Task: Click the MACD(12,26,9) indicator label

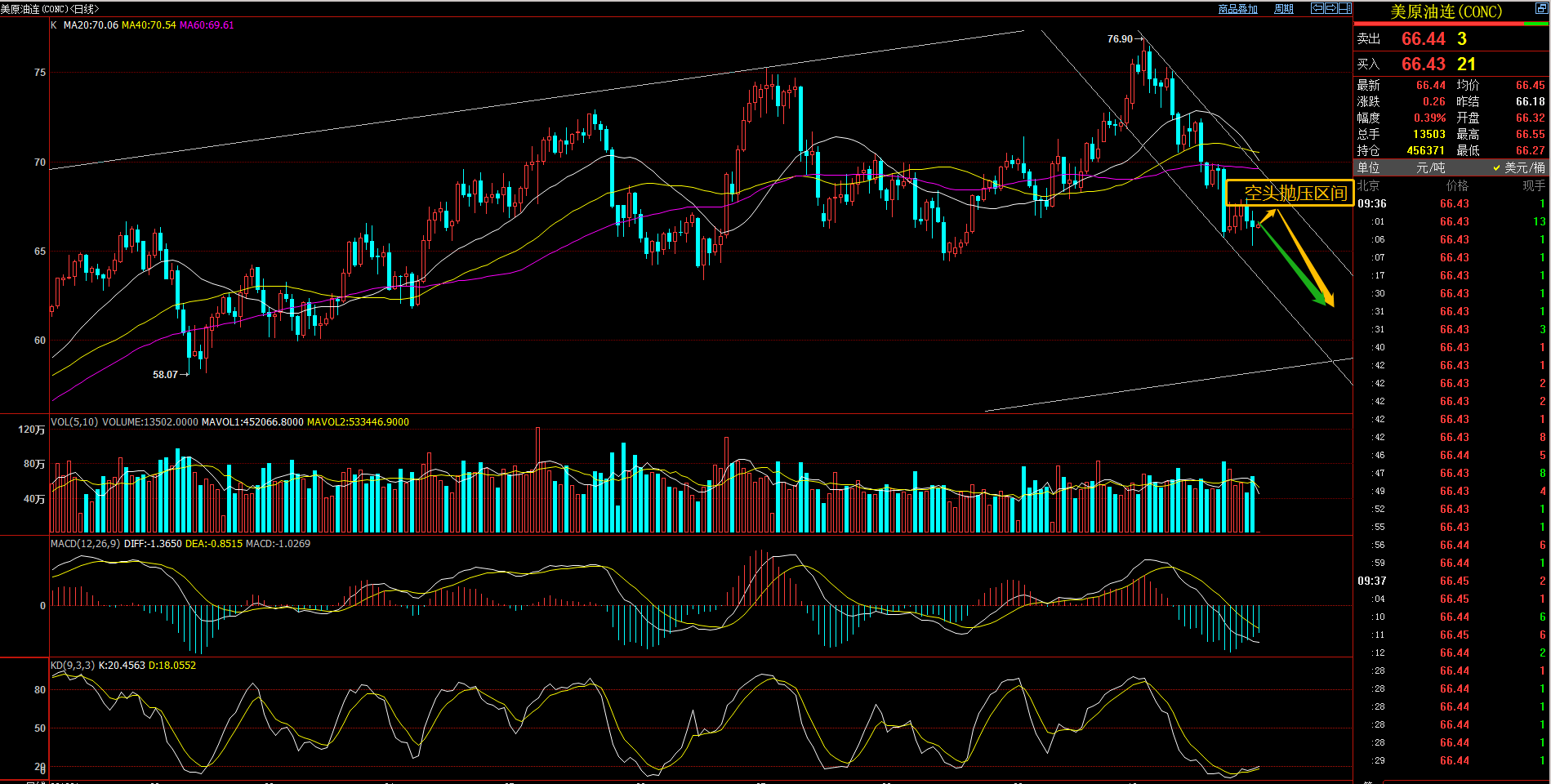Action: pos(85,544)
